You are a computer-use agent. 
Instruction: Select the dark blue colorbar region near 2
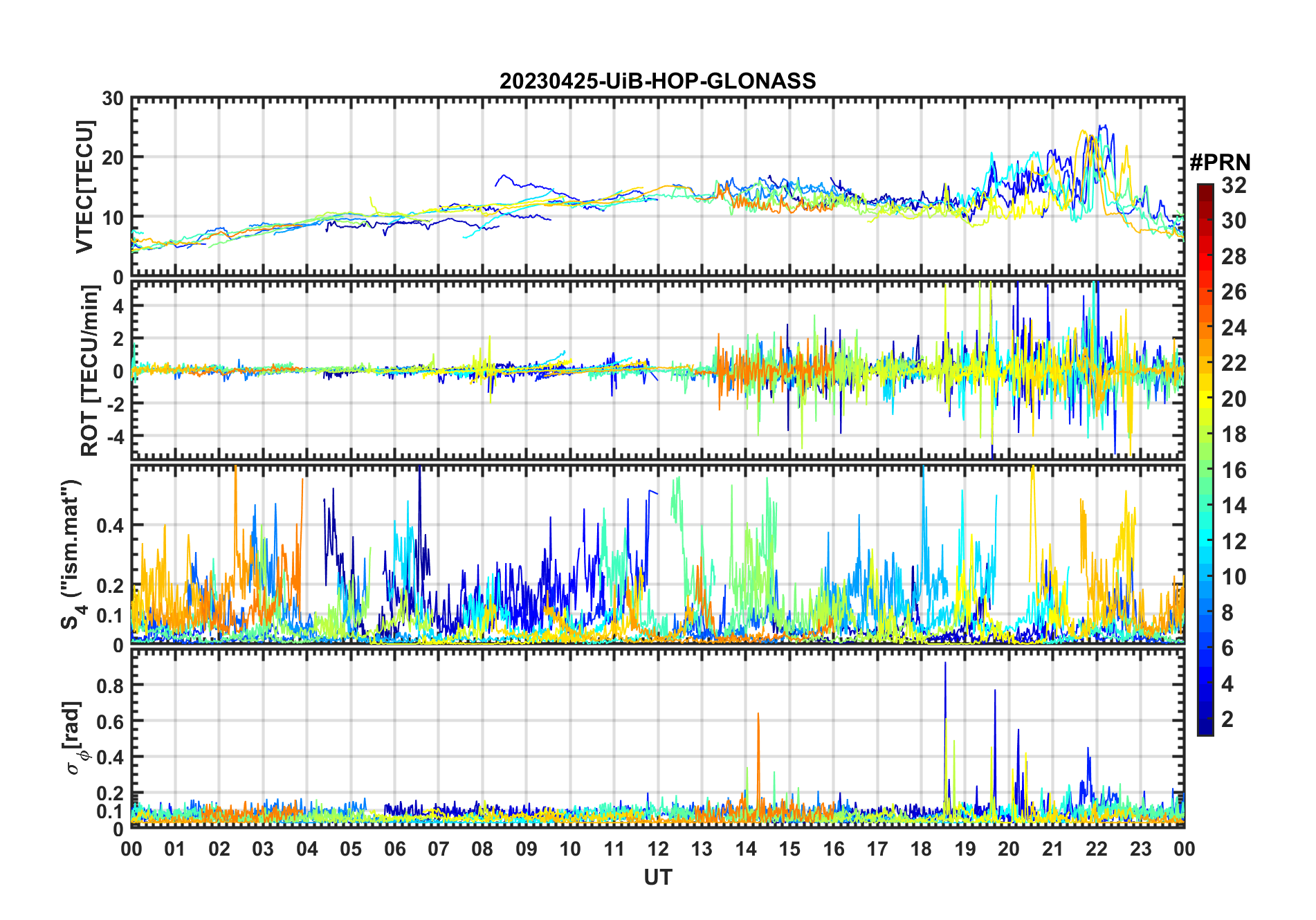(1205, 719)
